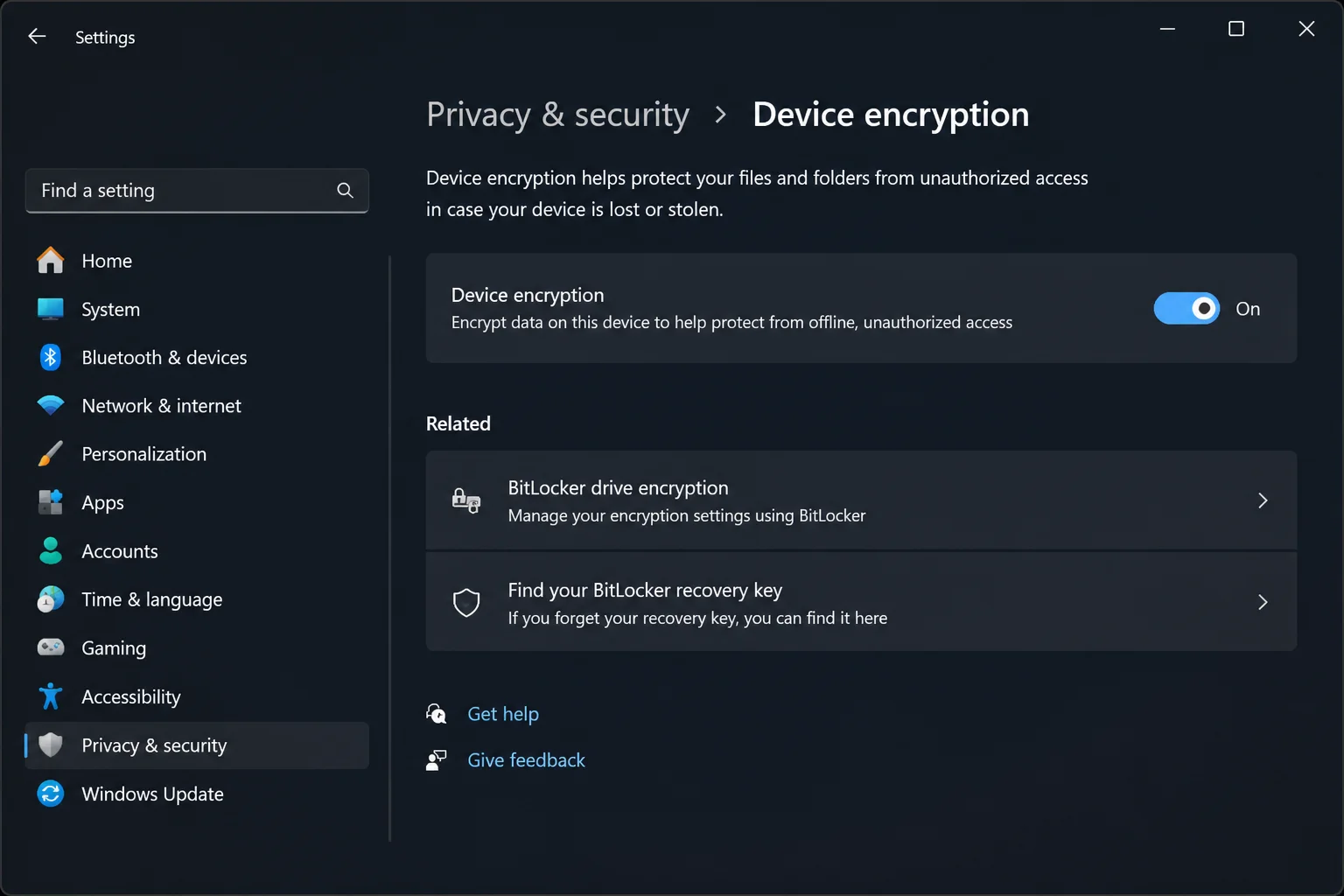Click the BitLocker lock-and-key icon
The width and height of the screenshot is (1344, 896).
pyautogui.click(x=466, y=500)
